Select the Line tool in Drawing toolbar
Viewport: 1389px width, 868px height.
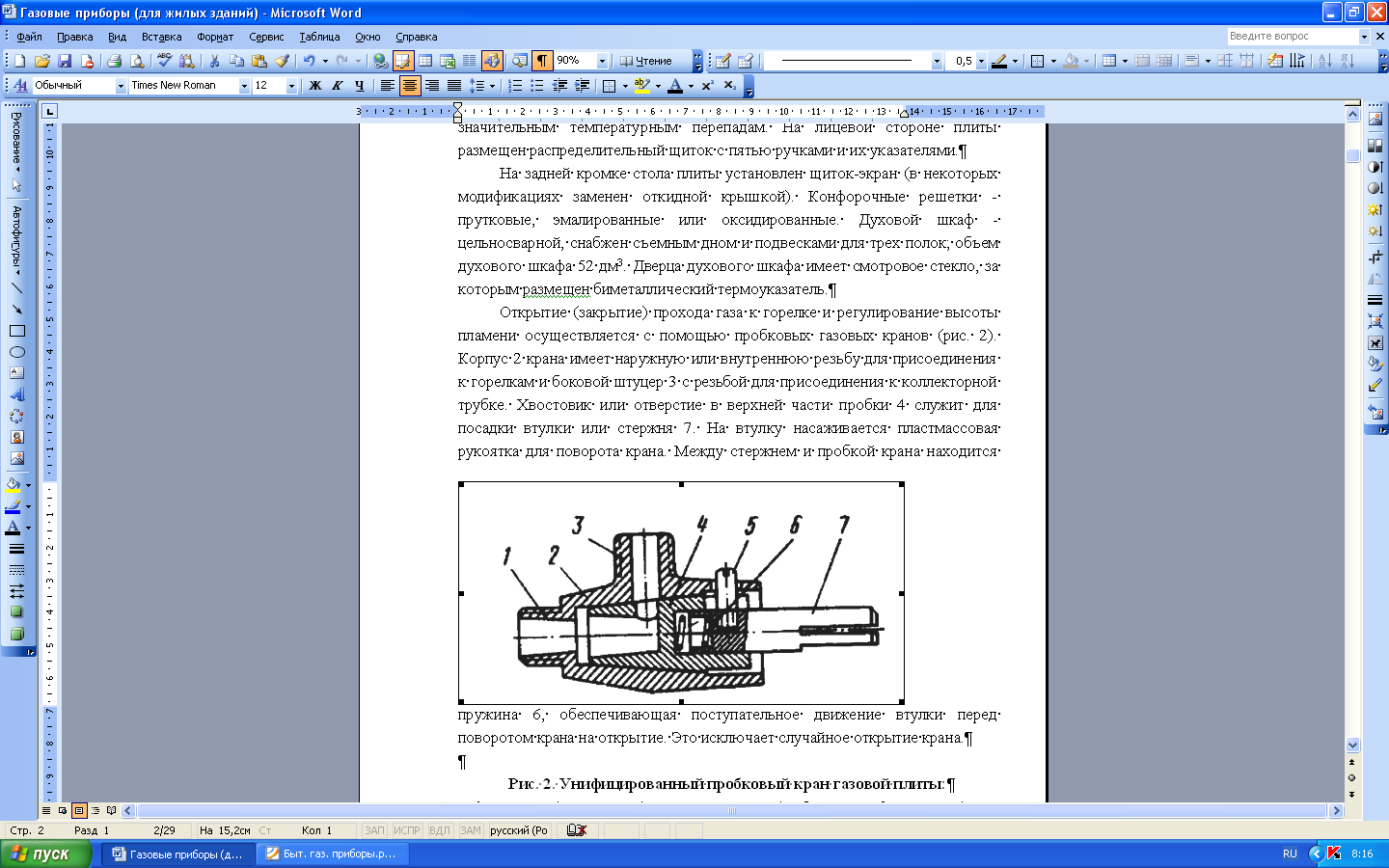[16, 287]
